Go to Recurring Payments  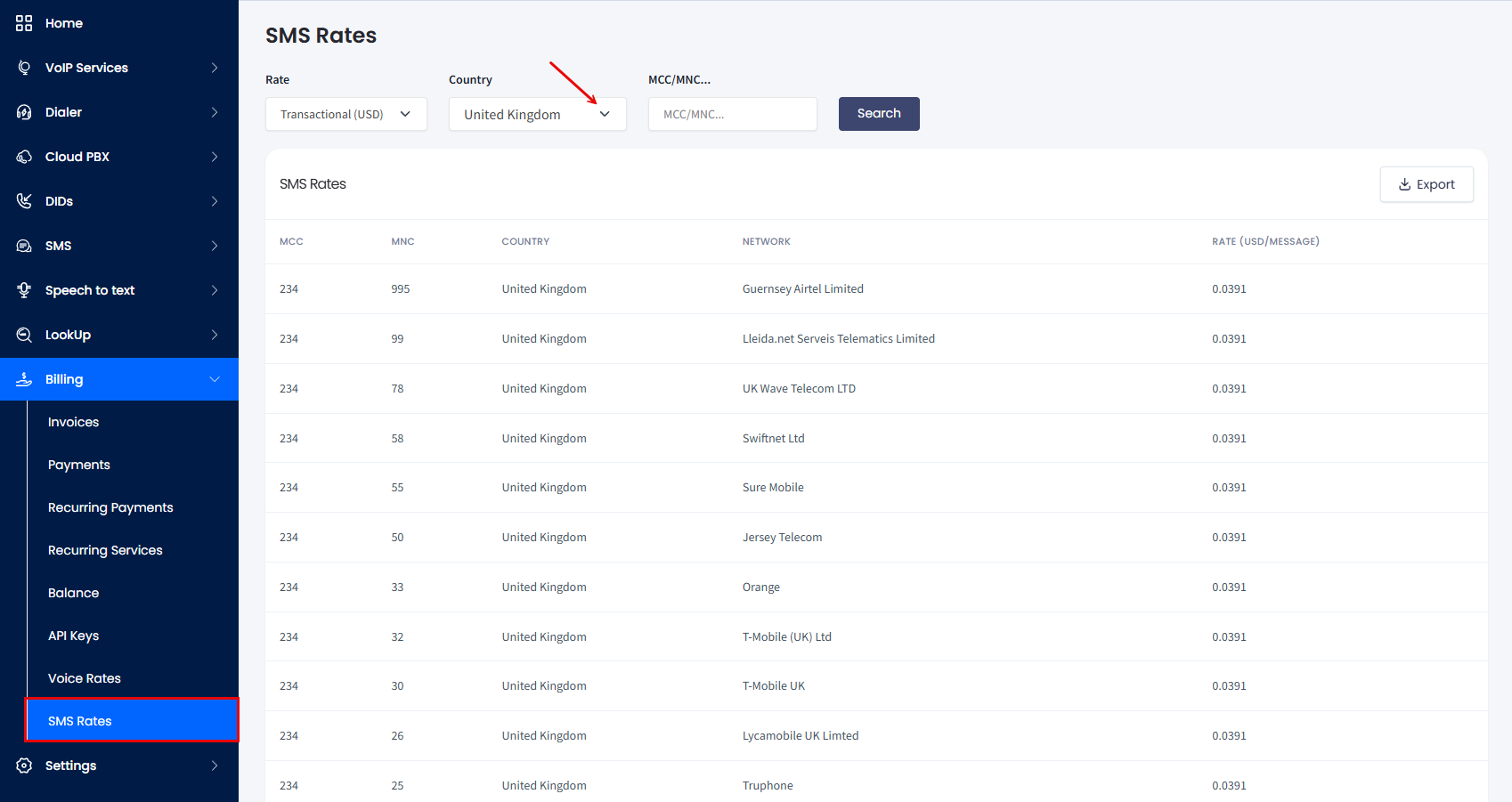[x=110, y=507]
